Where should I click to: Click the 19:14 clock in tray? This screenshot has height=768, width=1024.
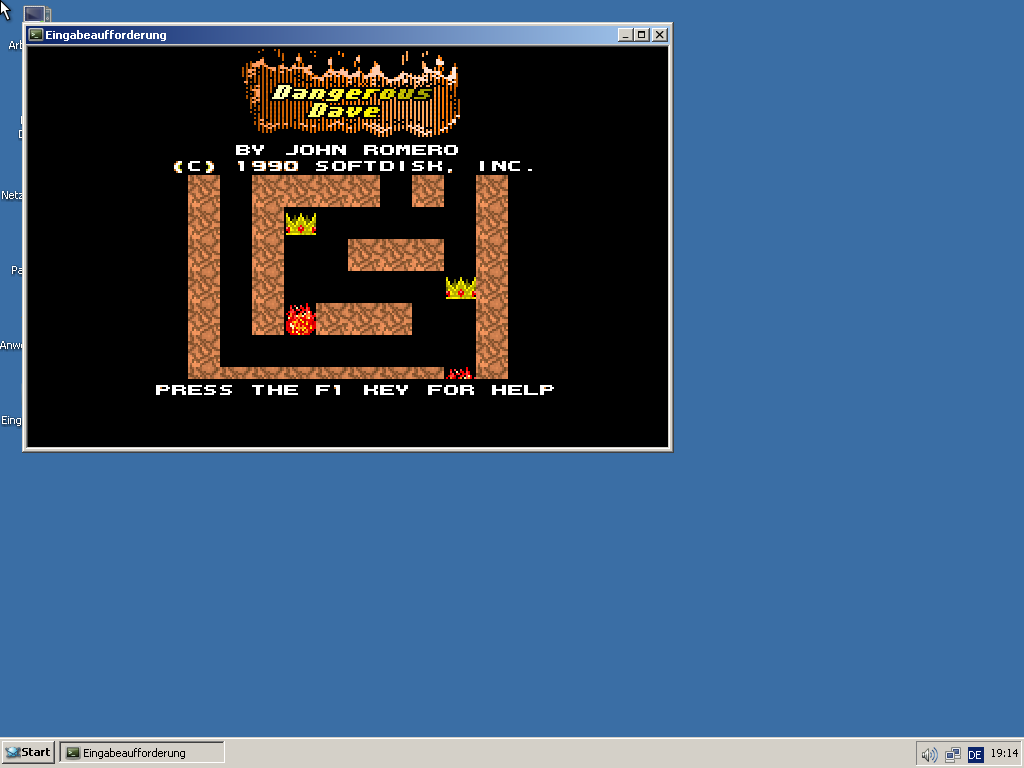click(1004, 753)
